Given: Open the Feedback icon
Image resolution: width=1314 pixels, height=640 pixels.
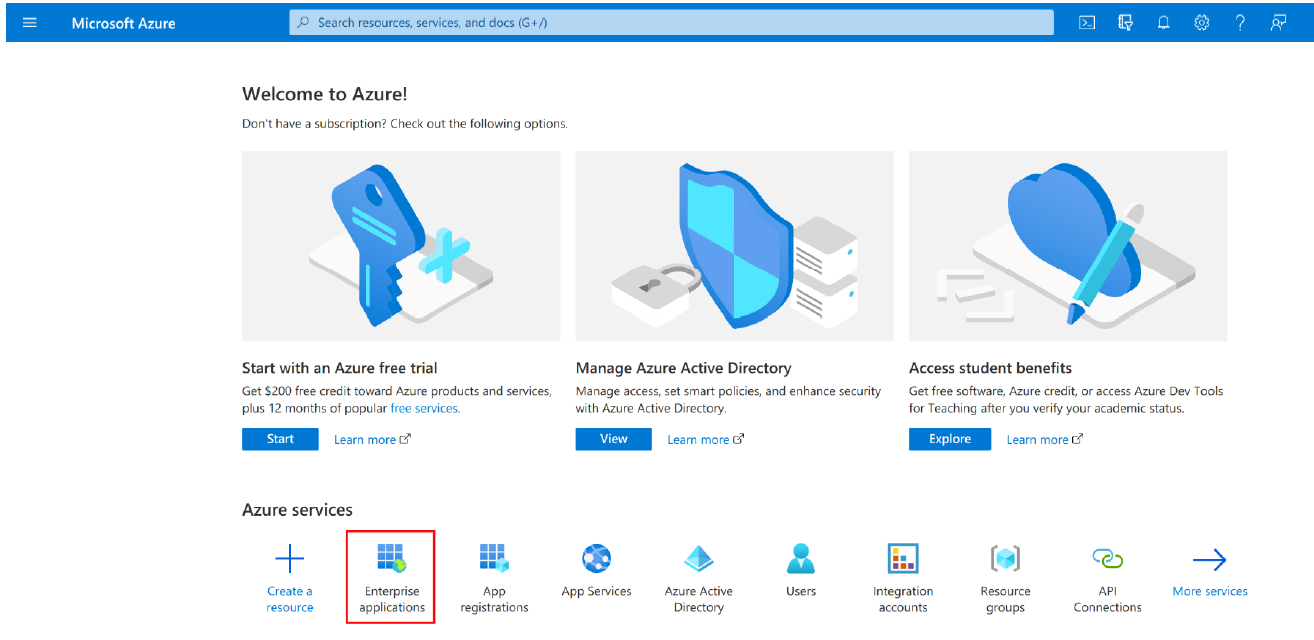Looking at the screenshot, I should pos(1278,22).
